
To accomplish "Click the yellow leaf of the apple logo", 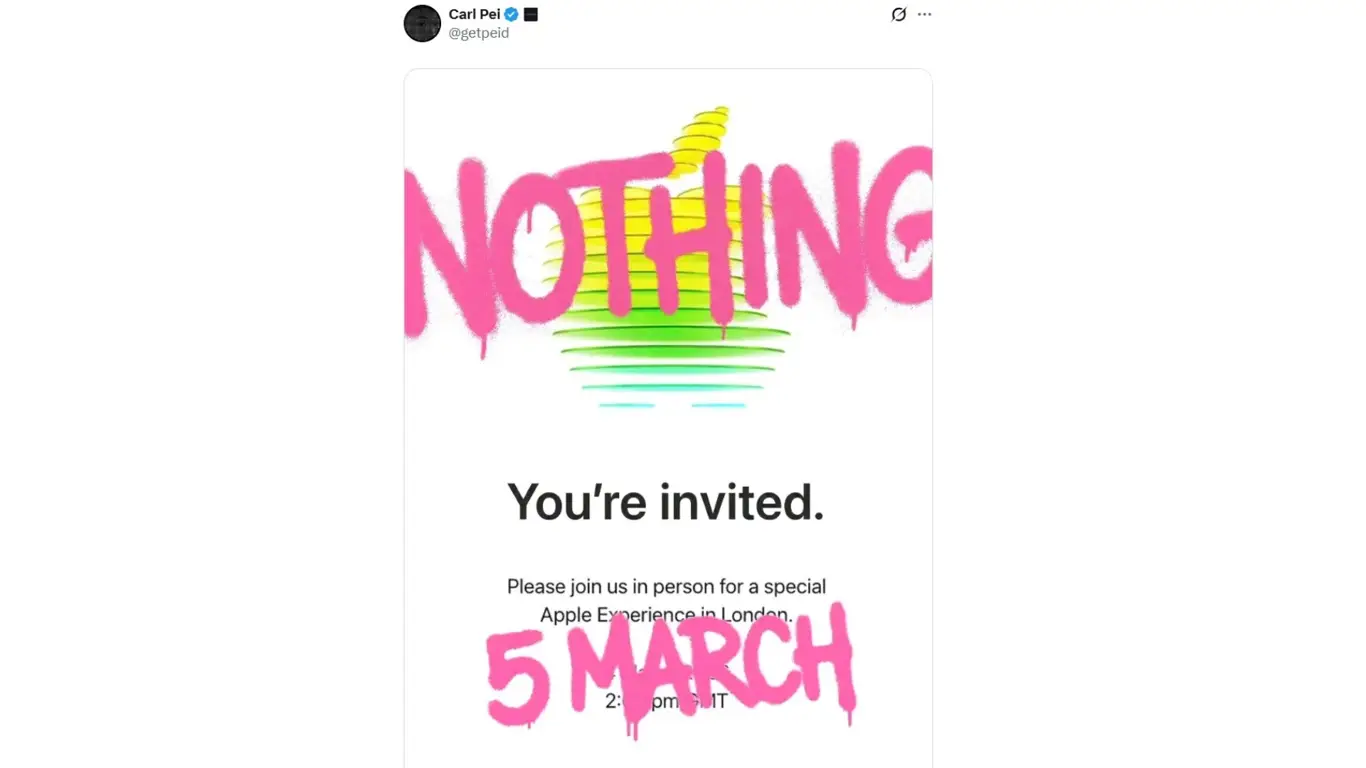I will click(x=705, y=135).
